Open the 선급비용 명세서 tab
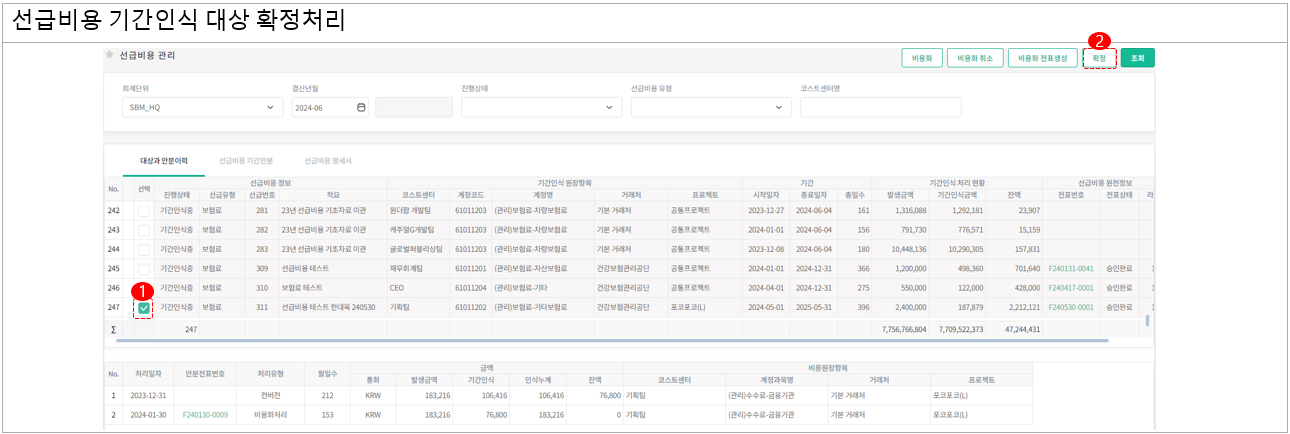Screen dimensions: 1290x434 pos(334,160)
